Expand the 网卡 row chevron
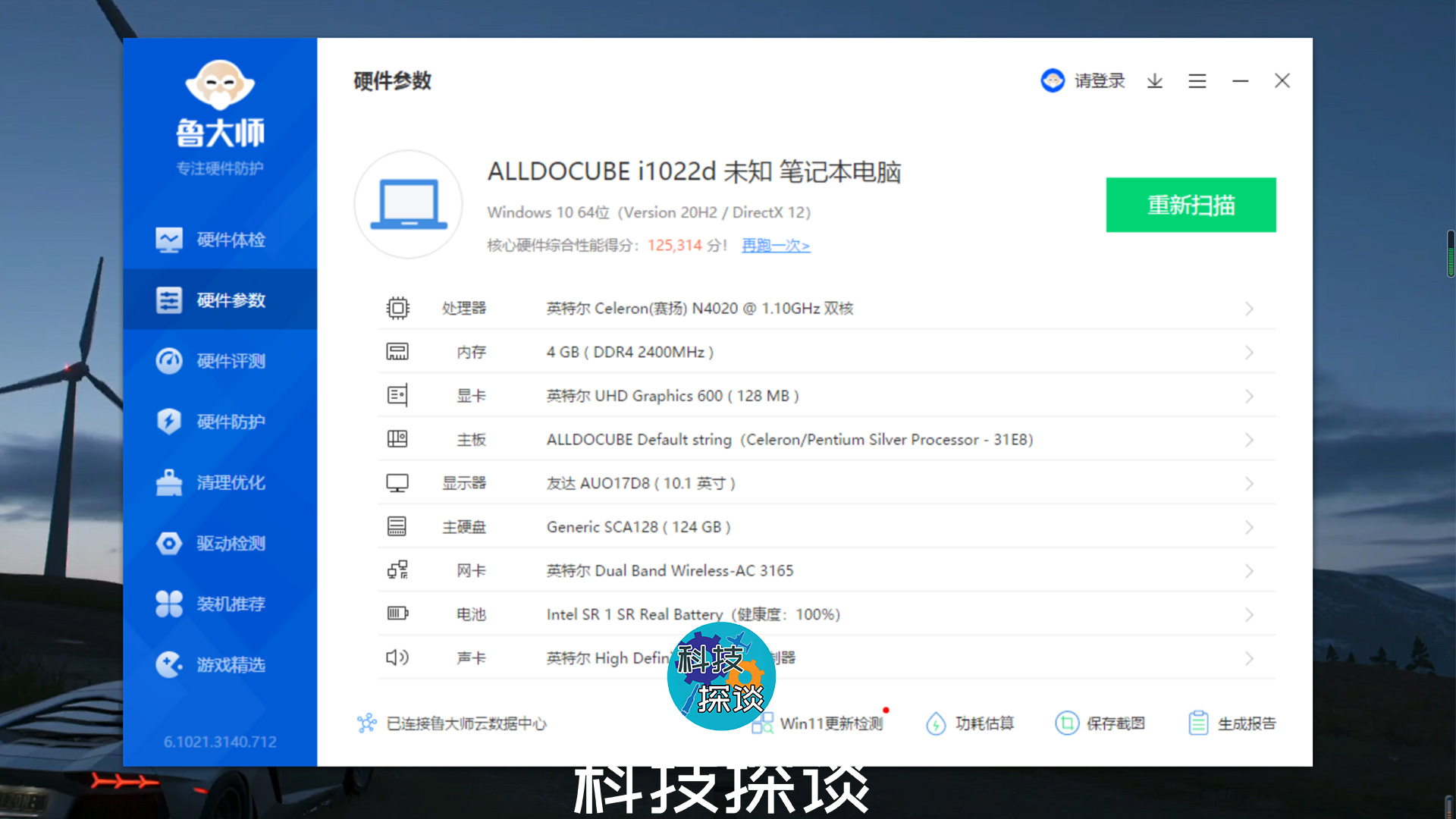Screen dimensions: 1456x819 tap(1249, 571)
